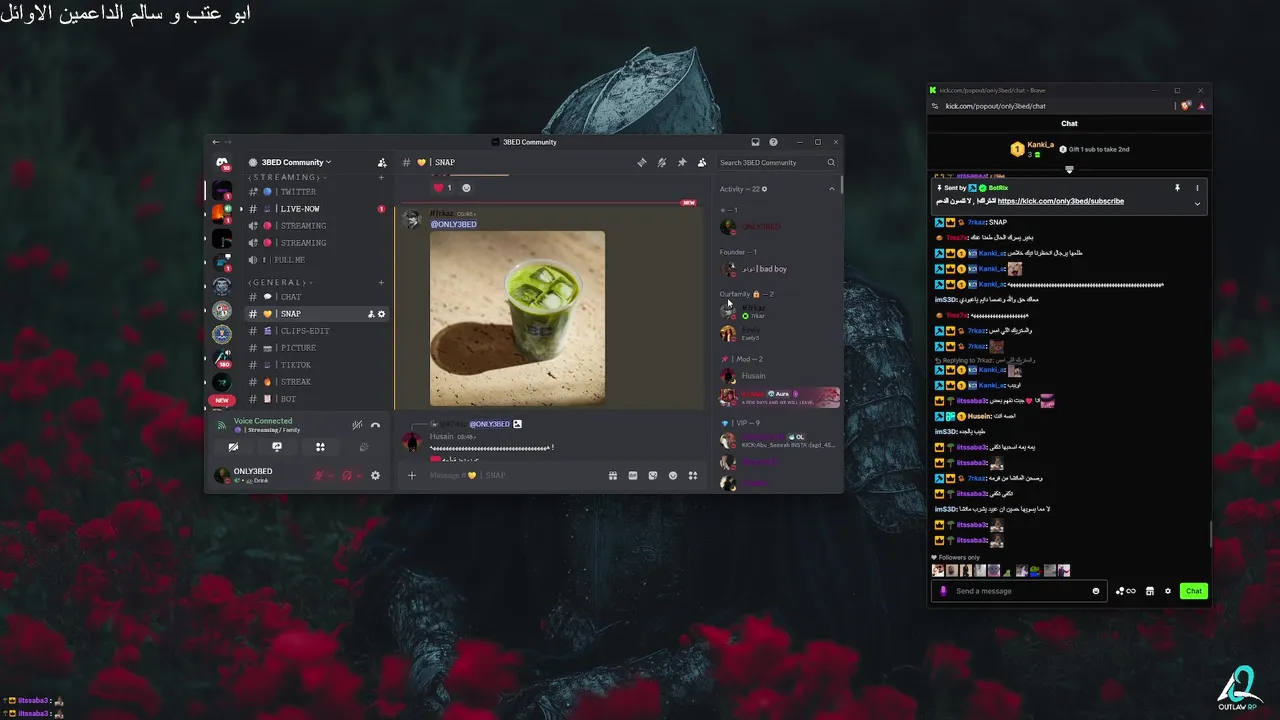Open pinned message options menu in Kick chat

click(1197, 188)
